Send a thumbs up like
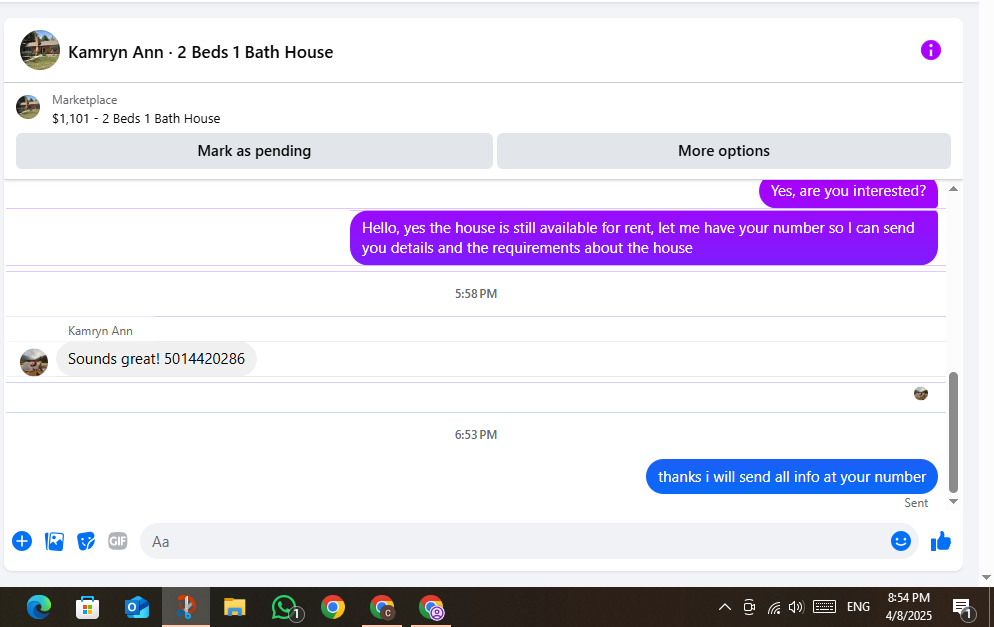Image resolution: width=994 pixels, height=627 pixels. click(x=941, y=541)
